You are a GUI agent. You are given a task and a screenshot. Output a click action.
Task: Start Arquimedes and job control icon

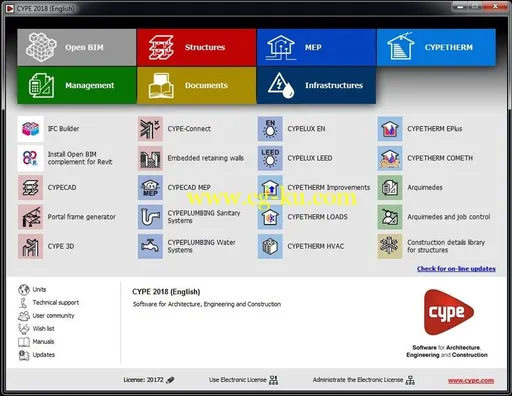coord(390,217)
